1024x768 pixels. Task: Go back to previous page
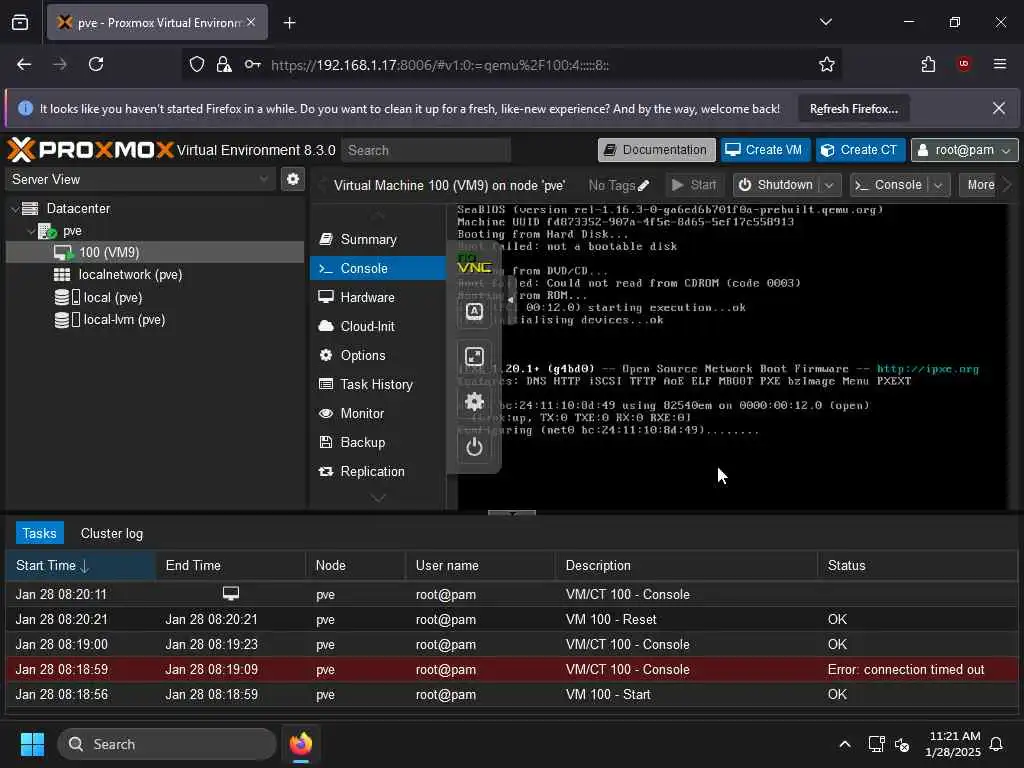[24, 64]
